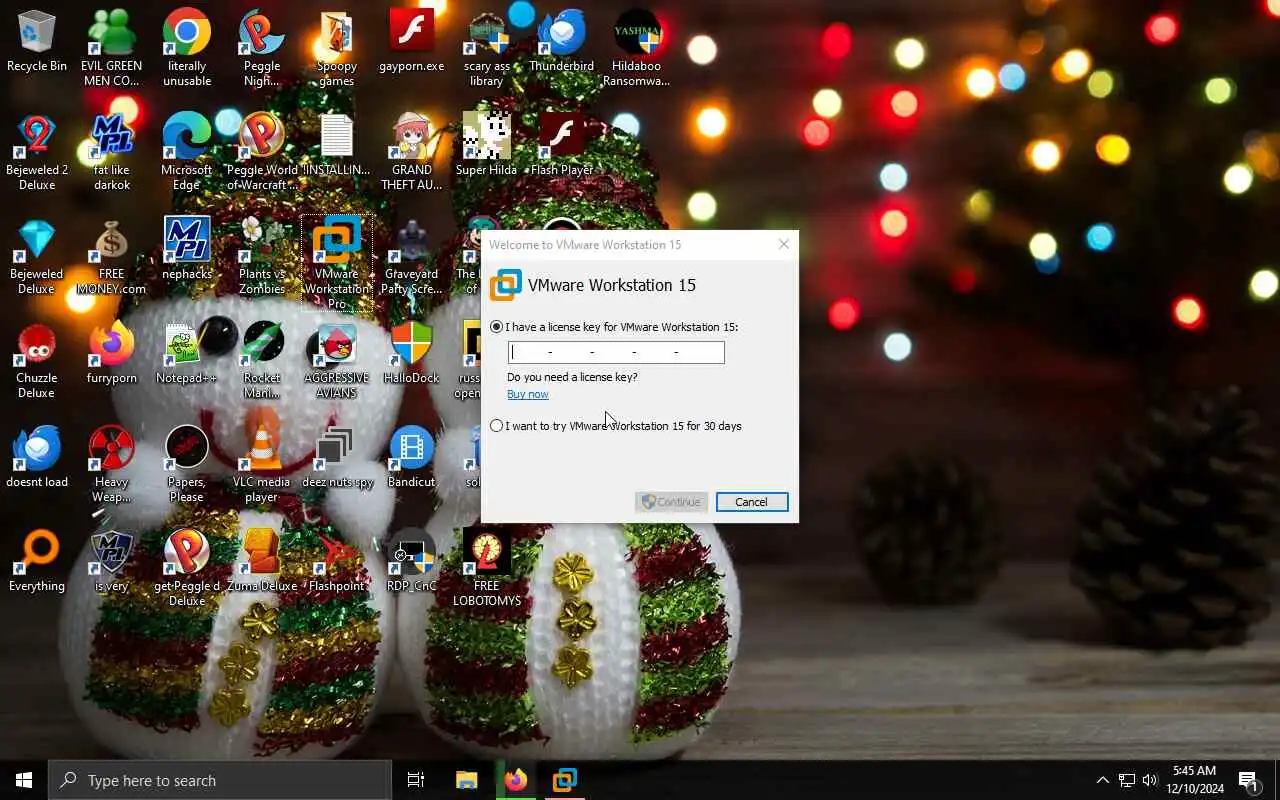Click the Continue button in VMware dialog
1280x800 pixels.
coord(671,502)
